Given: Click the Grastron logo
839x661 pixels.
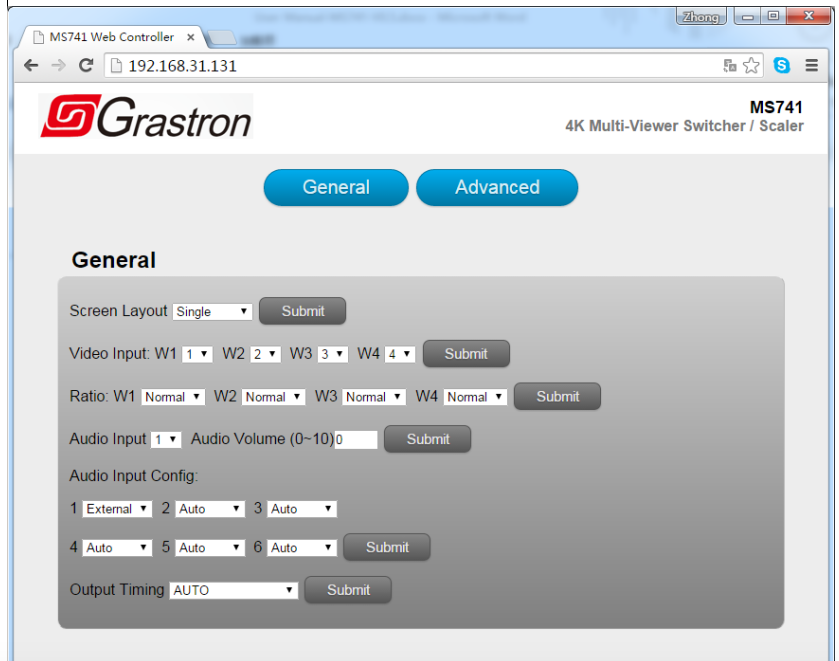Looking at the screenshot, I should [146, 118].
